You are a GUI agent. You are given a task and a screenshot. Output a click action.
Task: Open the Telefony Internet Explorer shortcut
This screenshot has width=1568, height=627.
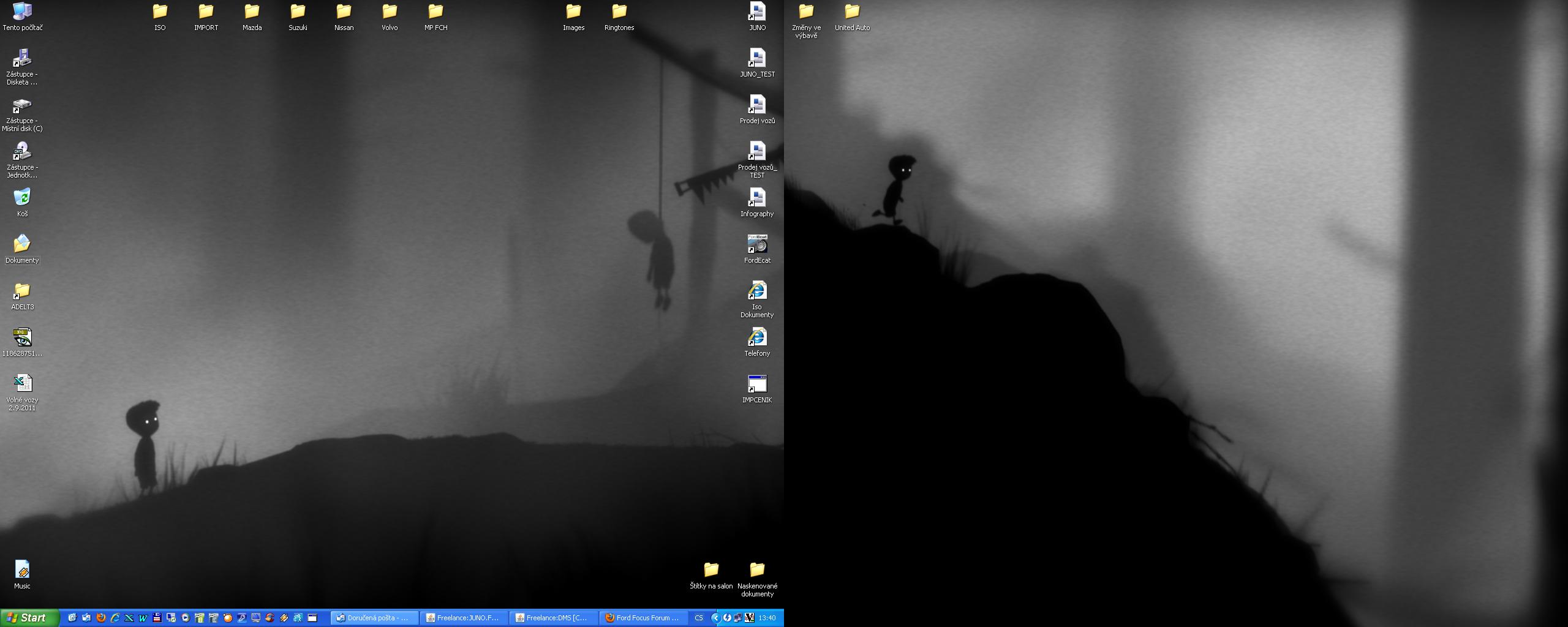click(x=757, y=337)
